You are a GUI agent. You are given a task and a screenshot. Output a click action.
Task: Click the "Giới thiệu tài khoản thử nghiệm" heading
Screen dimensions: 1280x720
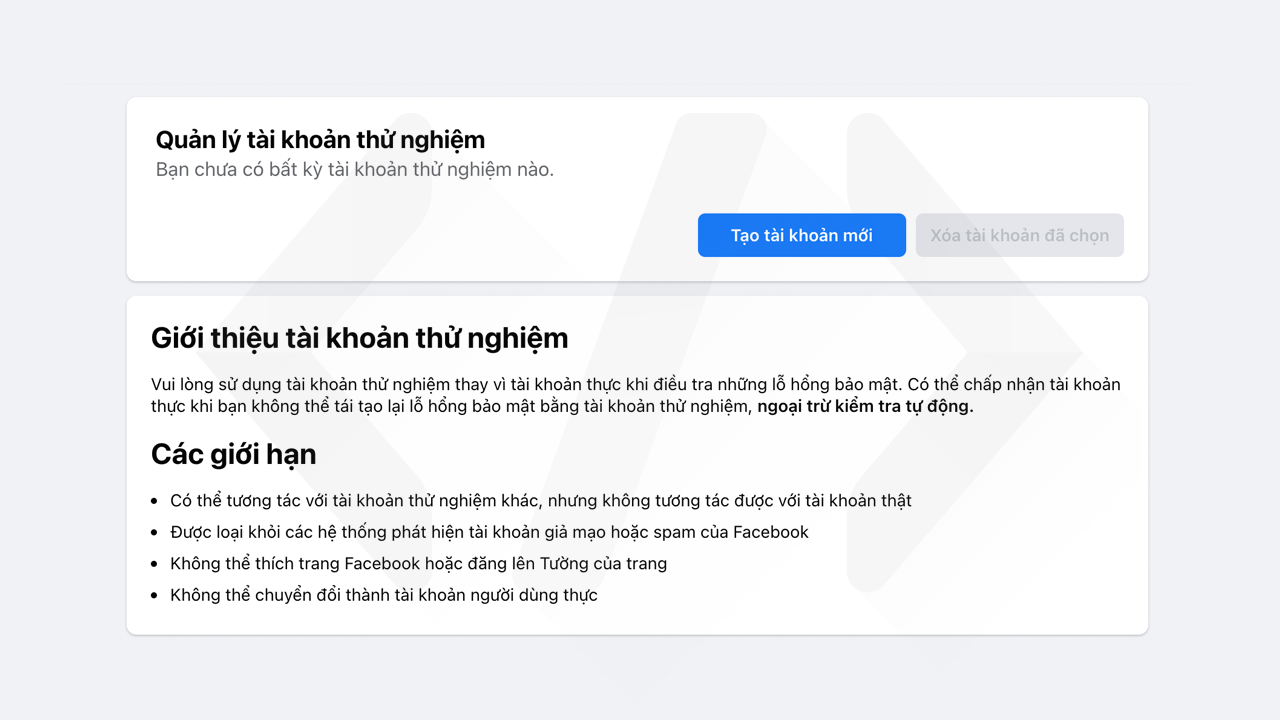[359, 337]
